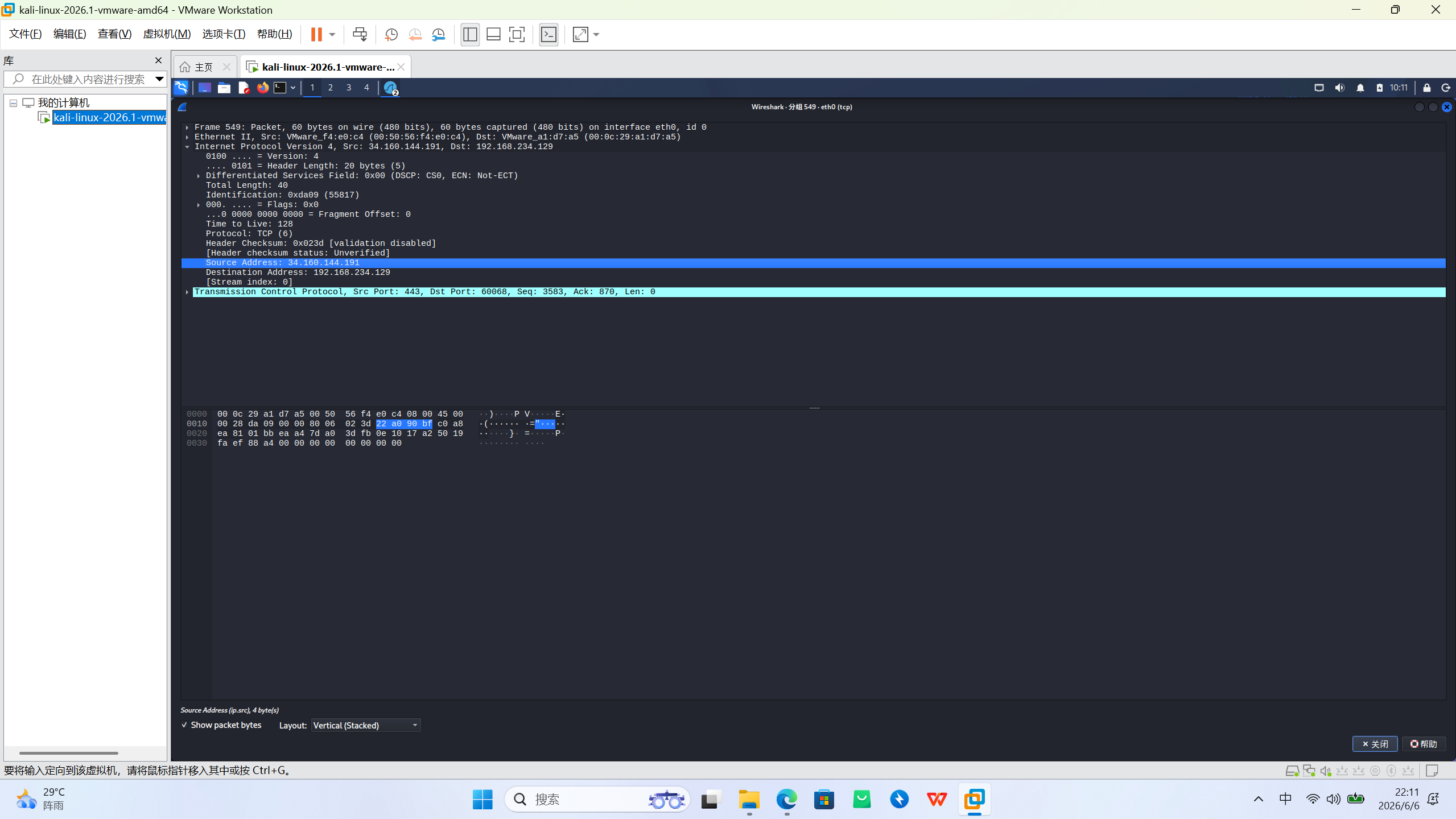
Task: Open the Kali file manager icon
Action: pos(224,88)
